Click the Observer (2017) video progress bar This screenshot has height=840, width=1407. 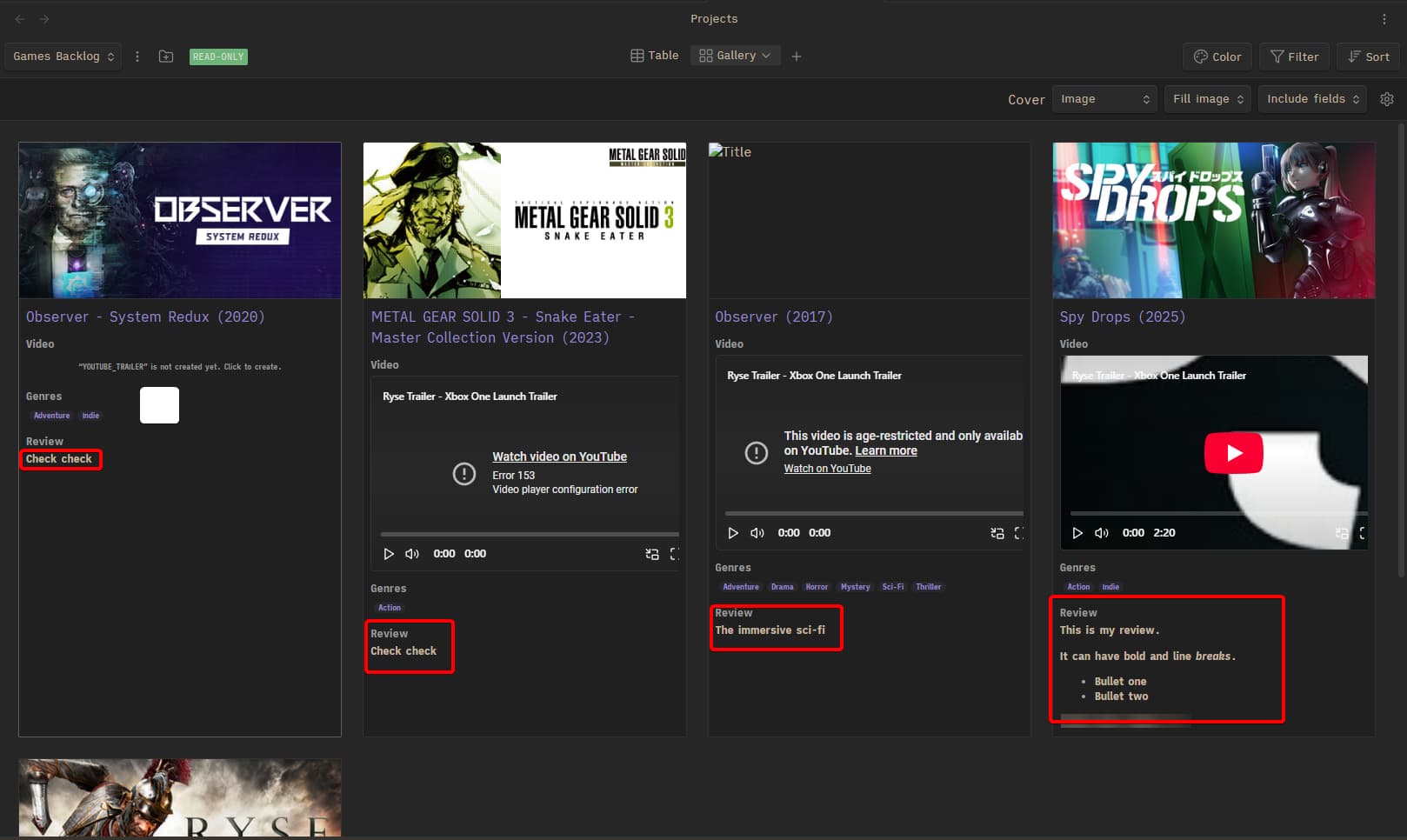tap(873, 513)
